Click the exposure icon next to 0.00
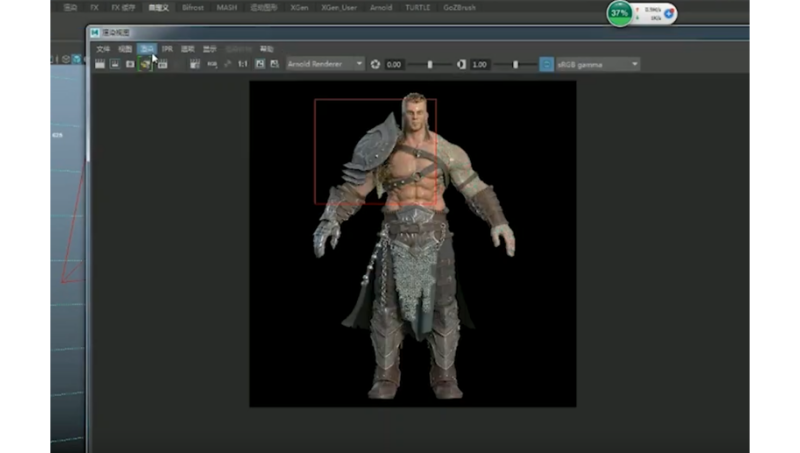The width and height of the screenshot is (800, 453). [x=376, y=64]
